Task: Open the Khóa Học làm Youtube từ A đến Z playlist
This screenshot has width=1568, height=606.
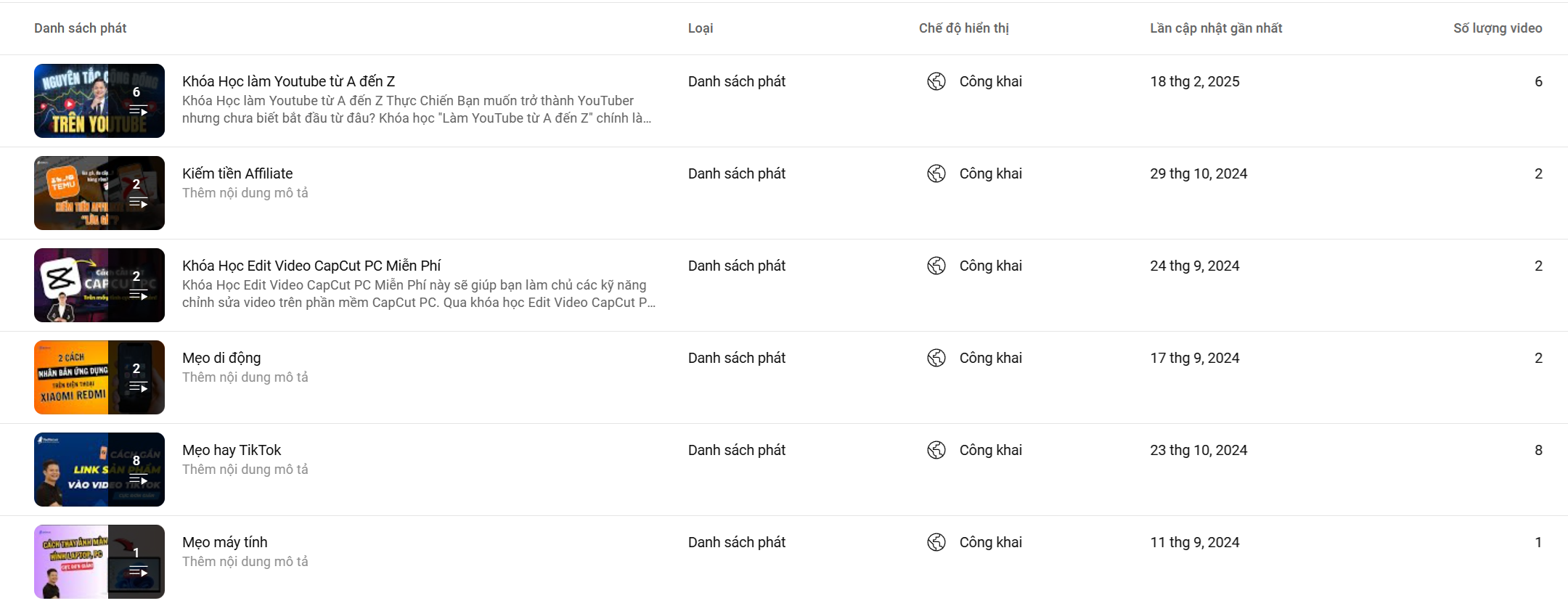Action: [288, 81]
